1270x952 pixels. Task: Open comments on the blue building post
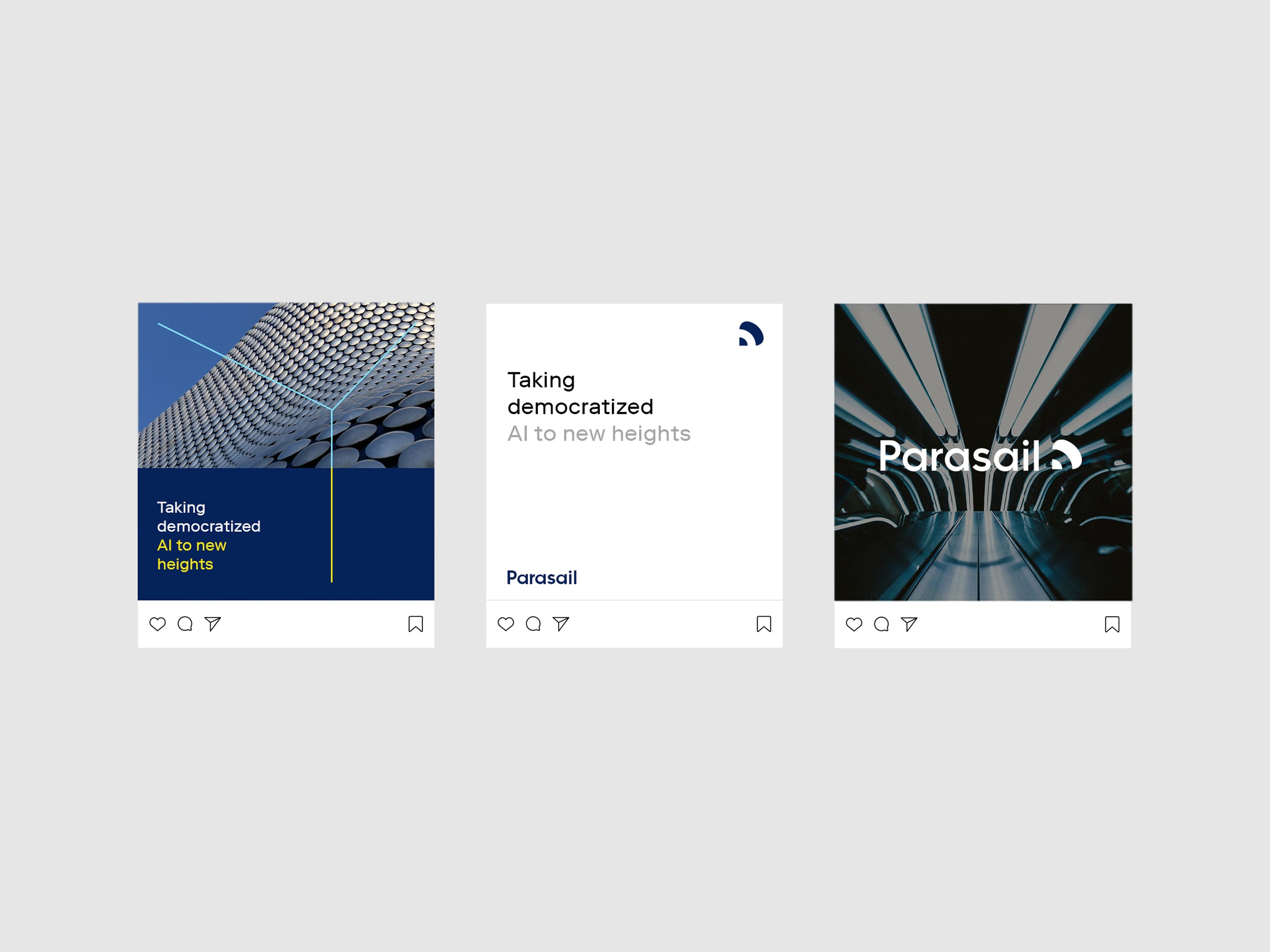coord(185,624)
